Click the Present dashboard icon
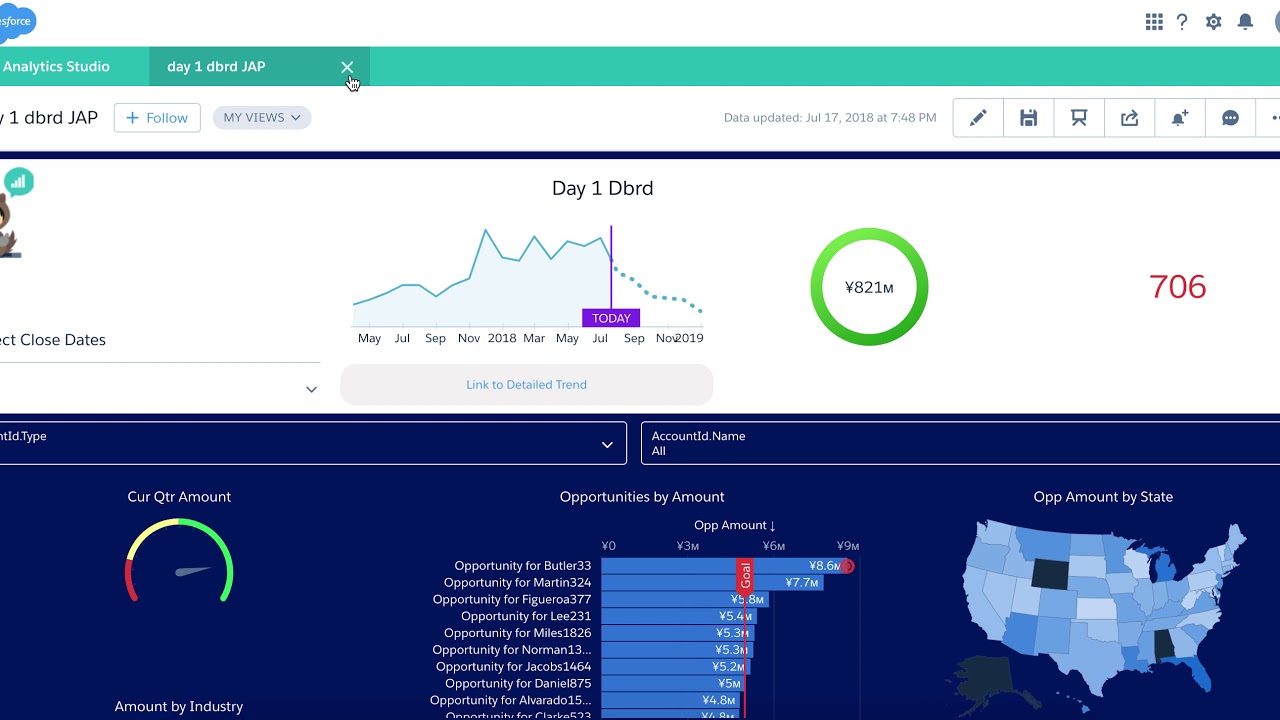 pos(1079,118)
